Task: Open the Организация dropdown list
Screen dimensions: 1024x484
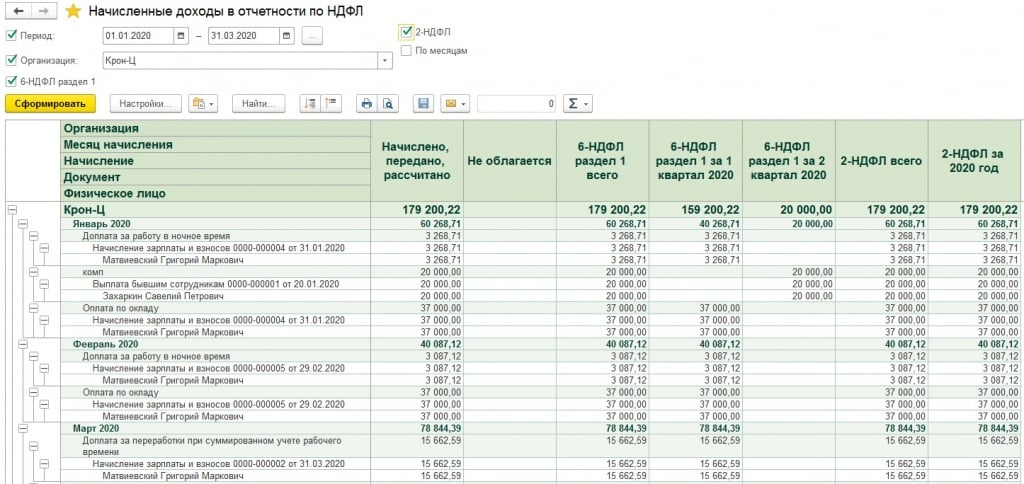Action: [x=385, y=61]
